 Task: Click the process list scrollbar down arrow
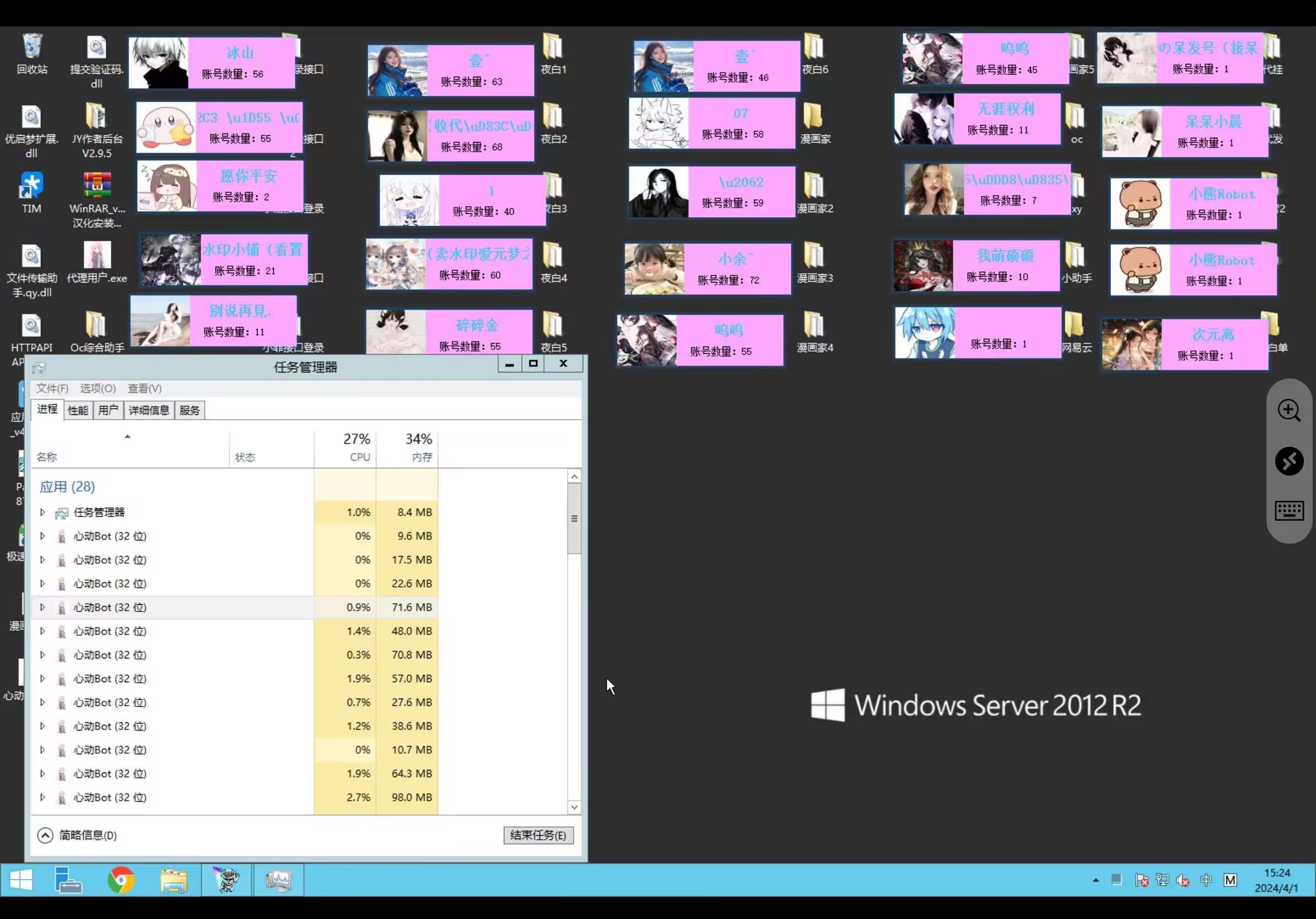tap(574, 807)
